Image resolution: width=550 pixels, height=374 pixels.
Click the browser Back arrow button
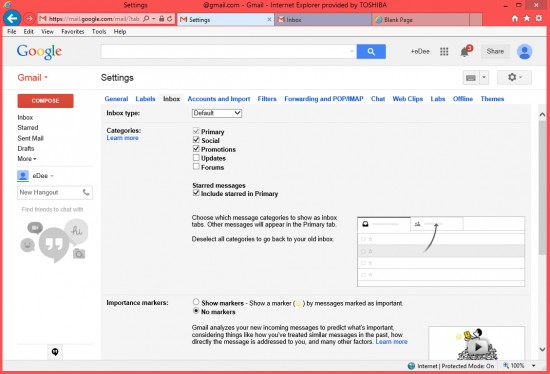12,18
